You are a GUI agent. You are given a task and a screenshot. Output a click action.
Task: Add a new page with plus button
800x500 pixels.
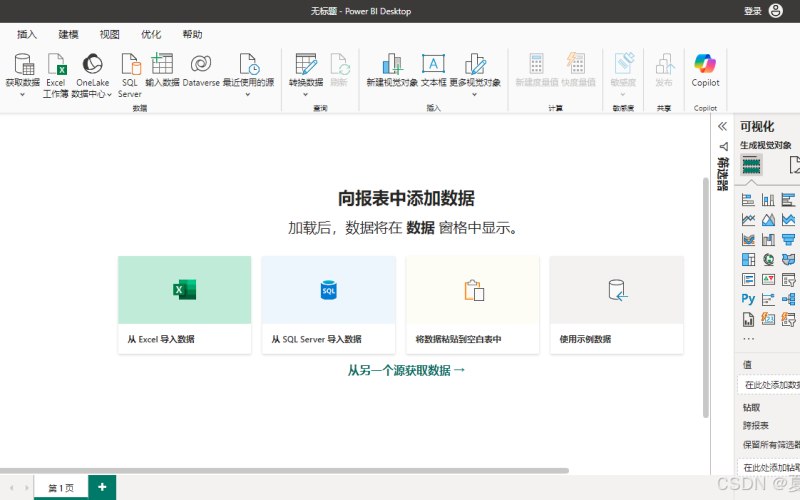[x=102, y=487]
